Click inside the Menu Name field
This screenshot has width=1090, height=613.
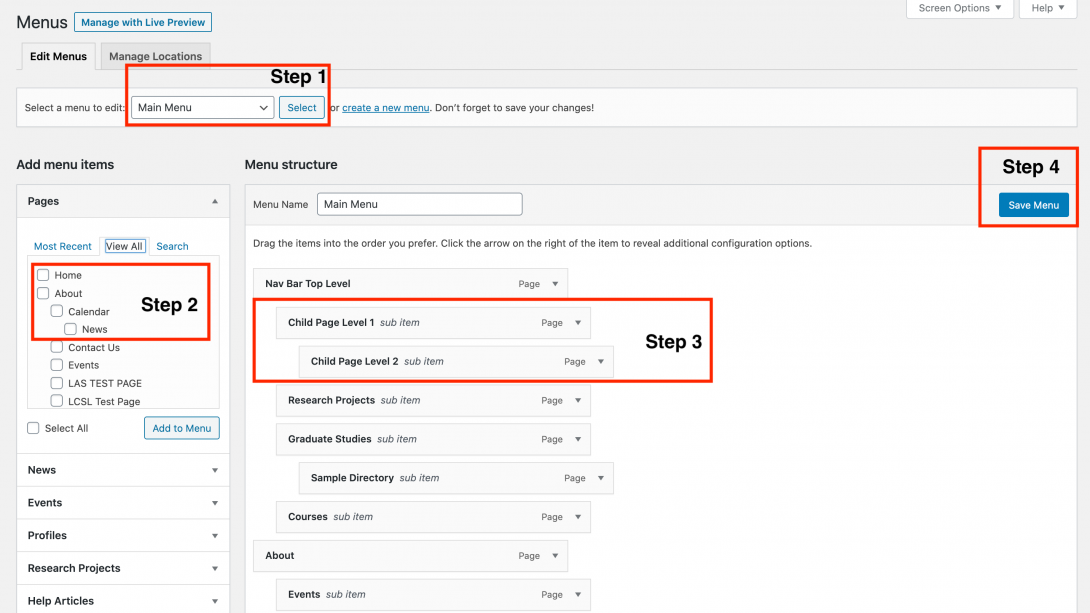(x=419, y=204)
